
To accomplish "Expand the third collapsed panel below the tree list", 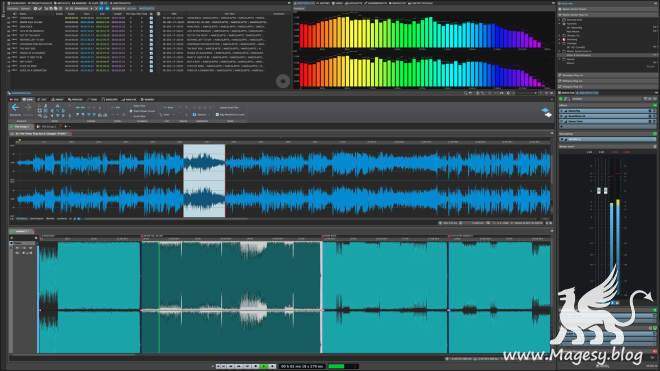I will [x=608, y=86].
